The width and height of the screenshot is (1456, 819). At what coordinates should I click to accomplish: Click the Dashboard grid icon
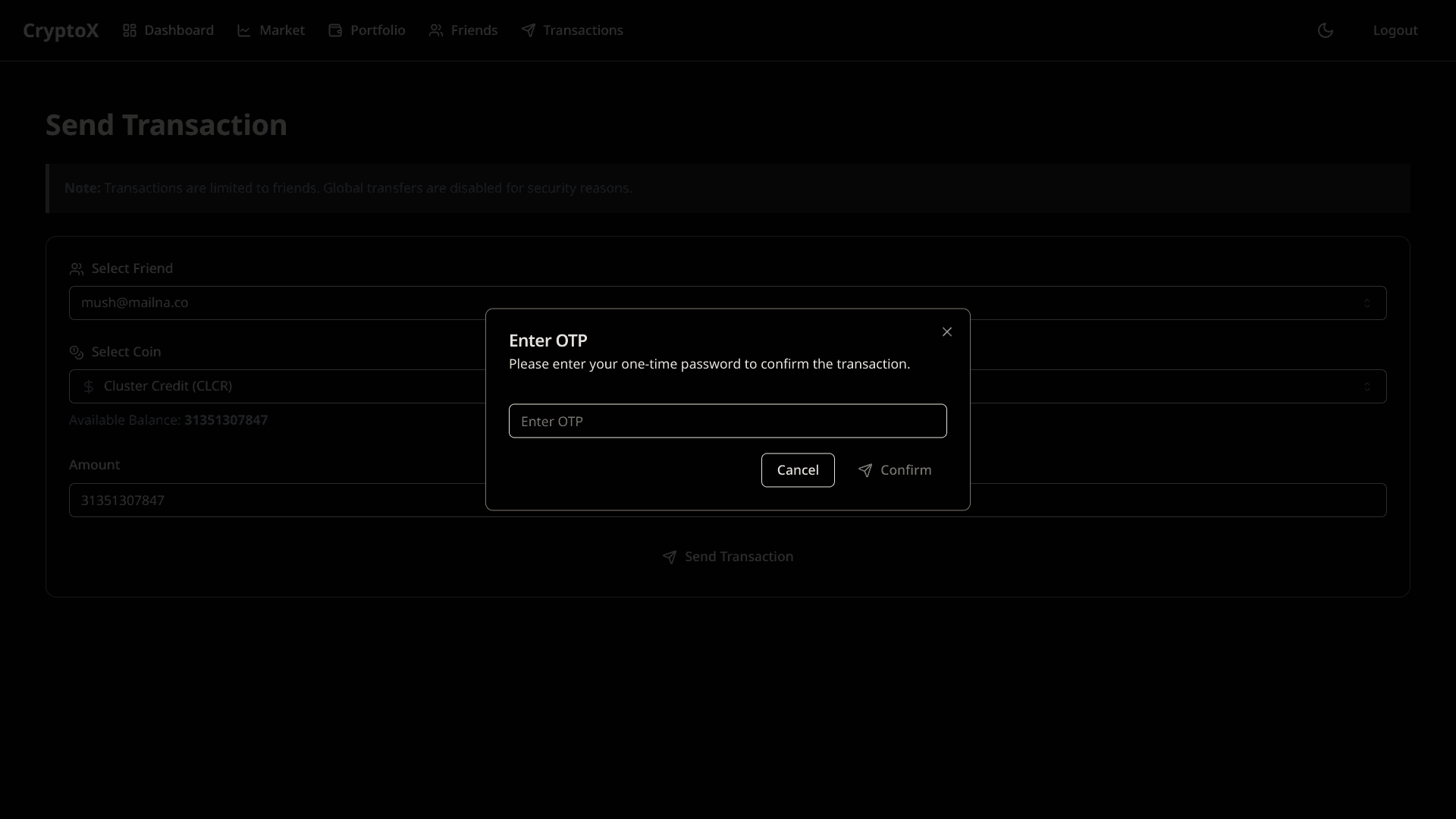click(x=130, y=30)
